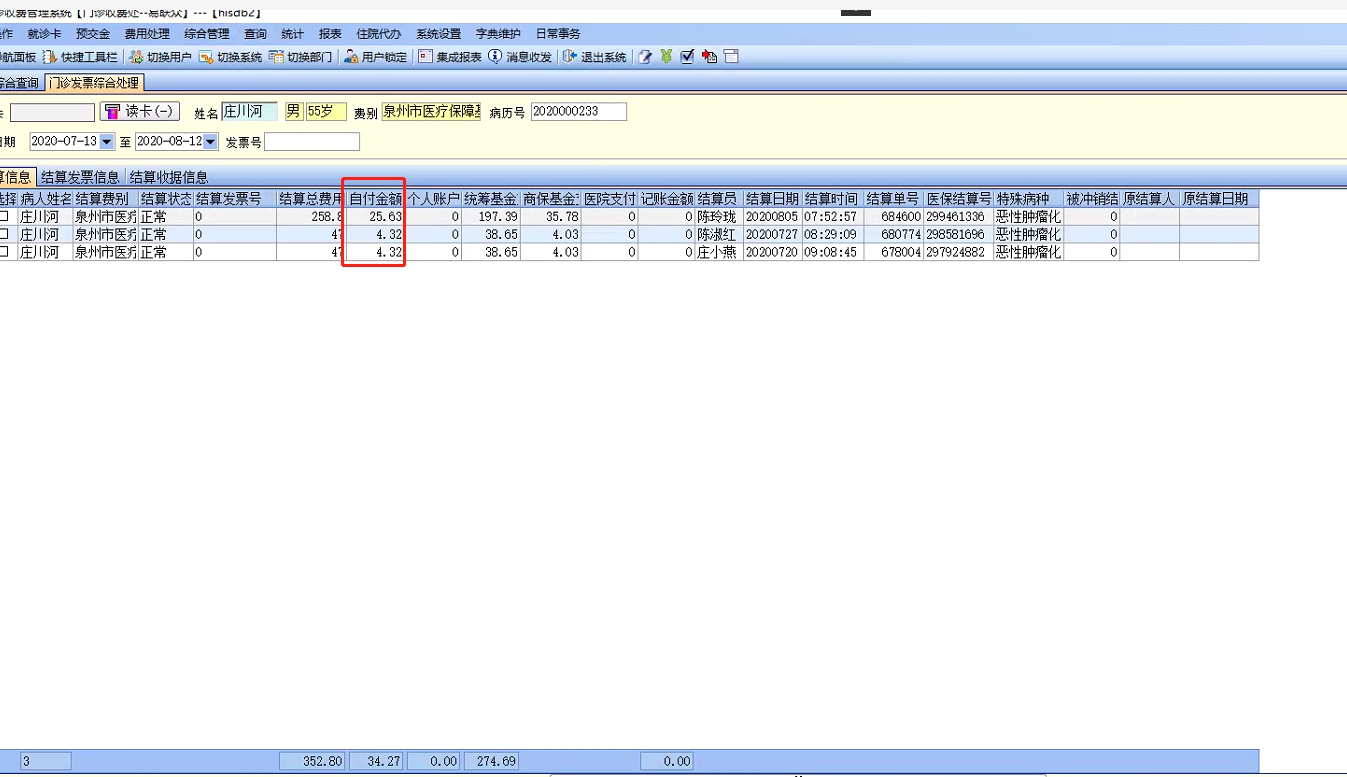1347x777 pixels.
Task: Click the 病历号 field 2020000233
Action: (579, 112)
